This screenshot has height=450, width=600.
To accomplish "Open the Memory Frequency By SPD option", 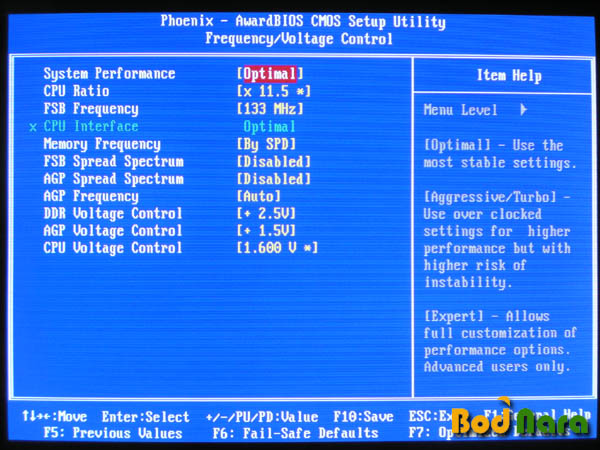I will (x=266, y=144).
